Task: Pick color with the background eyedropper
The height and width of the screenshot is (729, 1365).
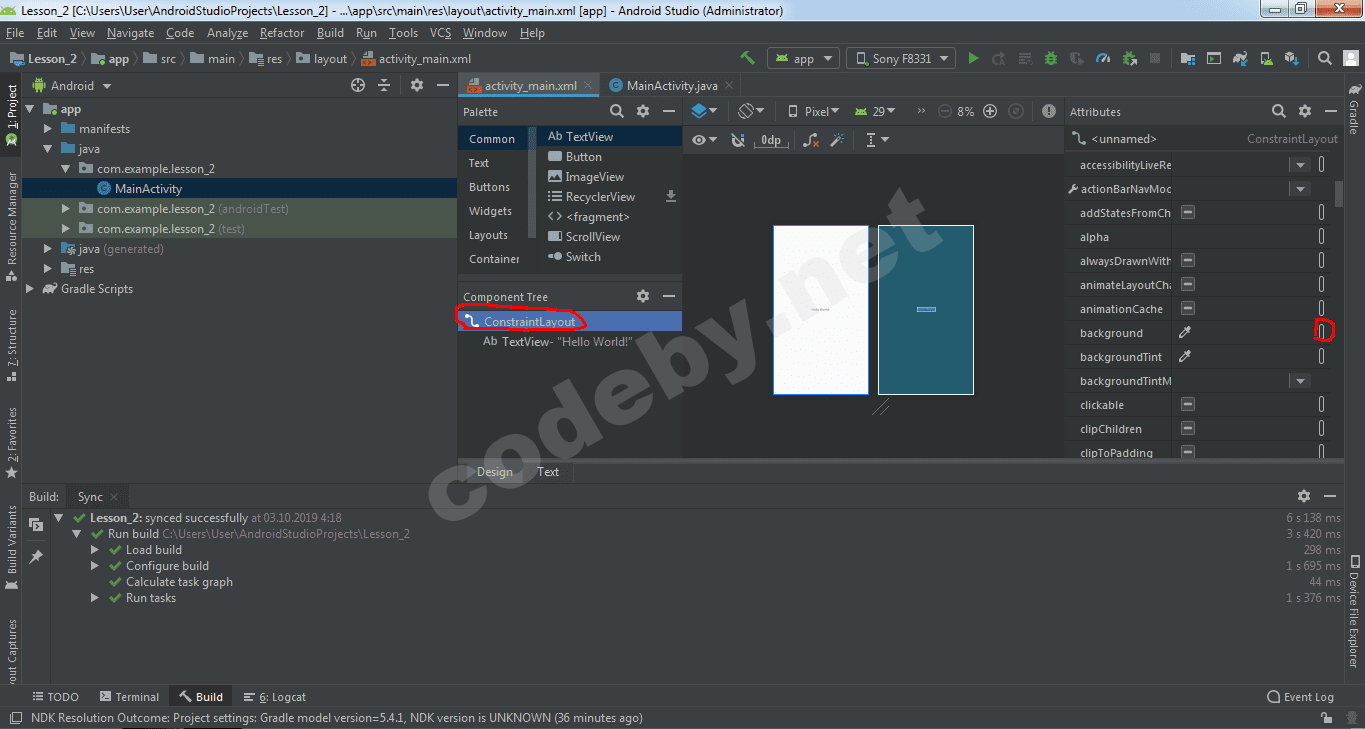Action: click(1186, 333)
